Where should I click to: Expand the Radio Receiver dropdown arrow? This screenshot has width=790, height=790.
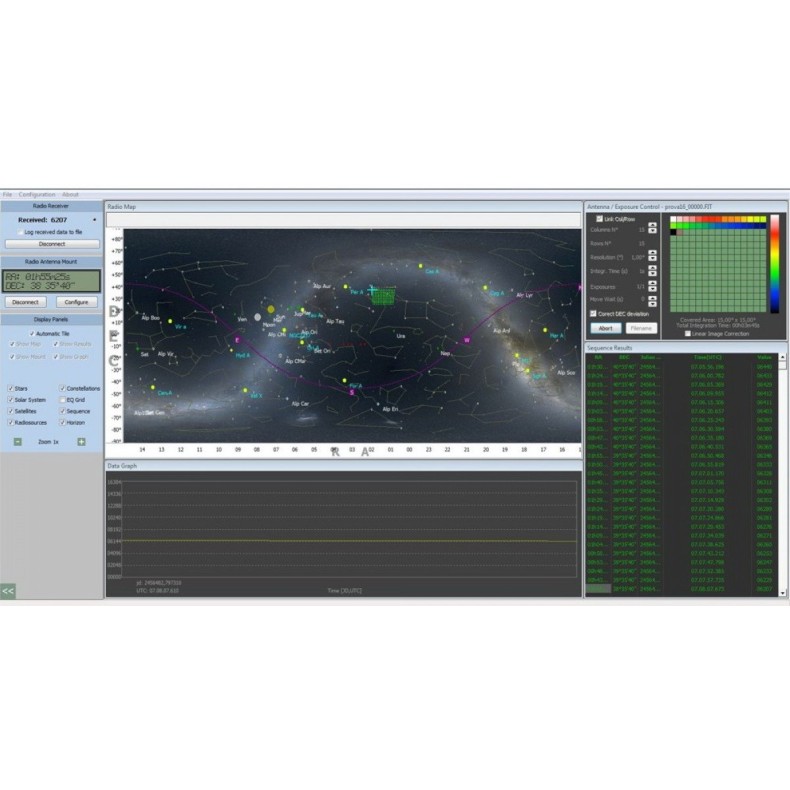pos(95,219)
